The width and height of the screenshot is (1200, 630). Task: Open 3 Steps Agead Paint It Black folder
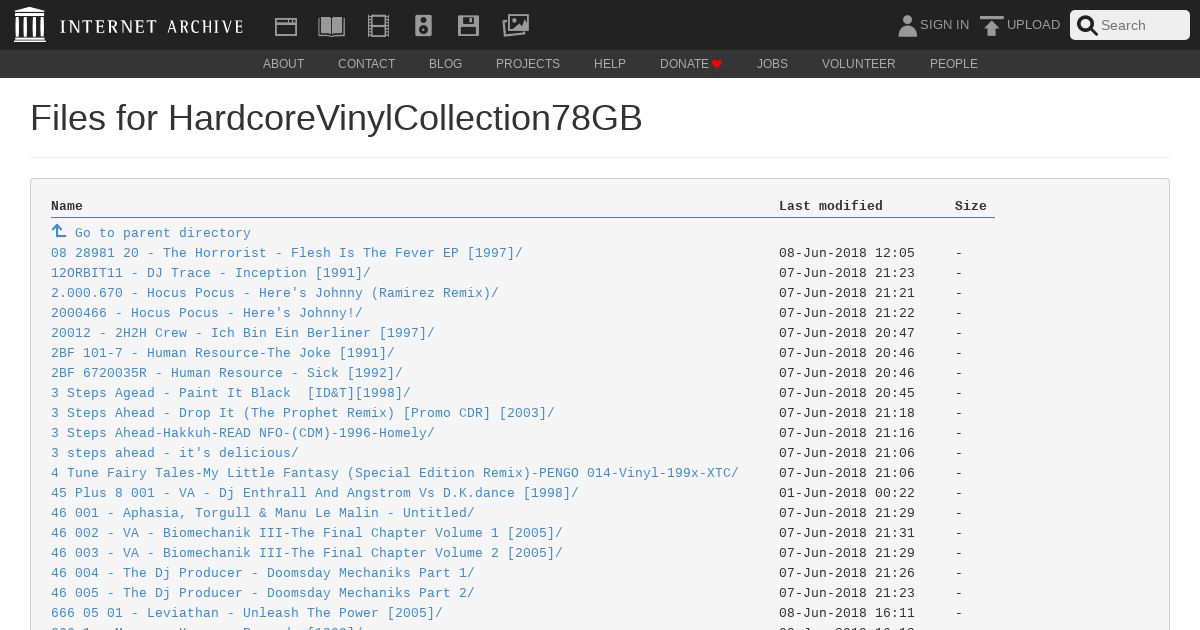tap(231, 393)
